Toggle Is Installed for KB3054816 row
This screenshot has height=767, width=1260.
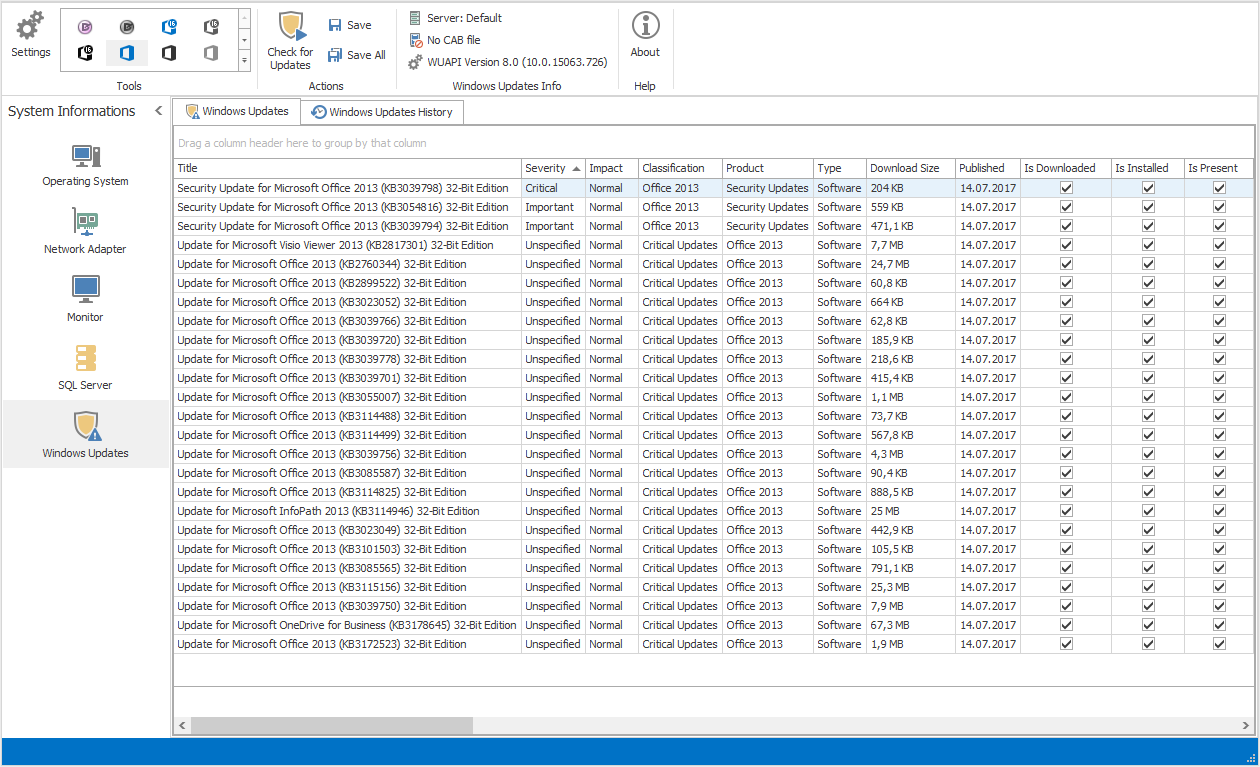tap(1148, 207)
